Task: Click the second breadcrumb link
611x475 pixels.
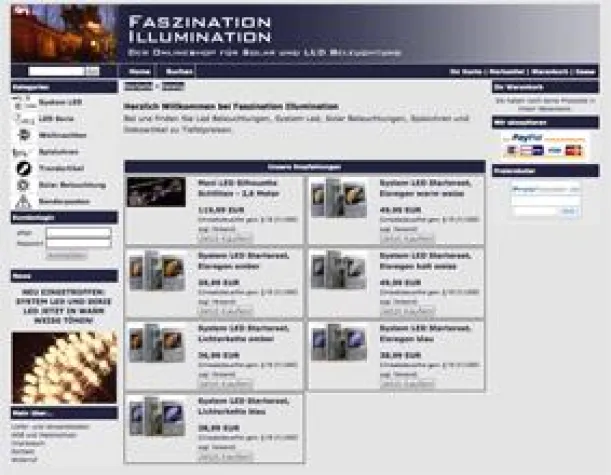Action: point(173,86)
